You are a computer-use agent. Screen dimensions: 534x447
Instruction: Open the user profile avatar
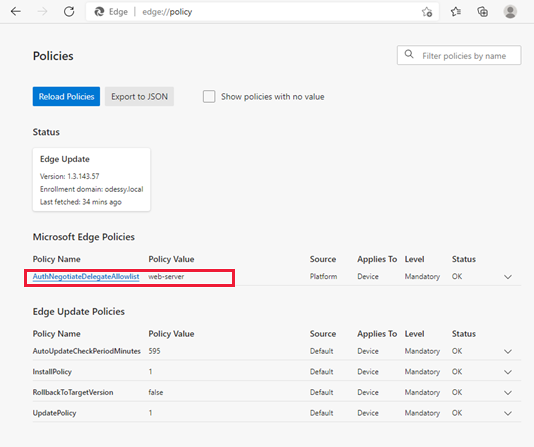(x=510, y=12)
